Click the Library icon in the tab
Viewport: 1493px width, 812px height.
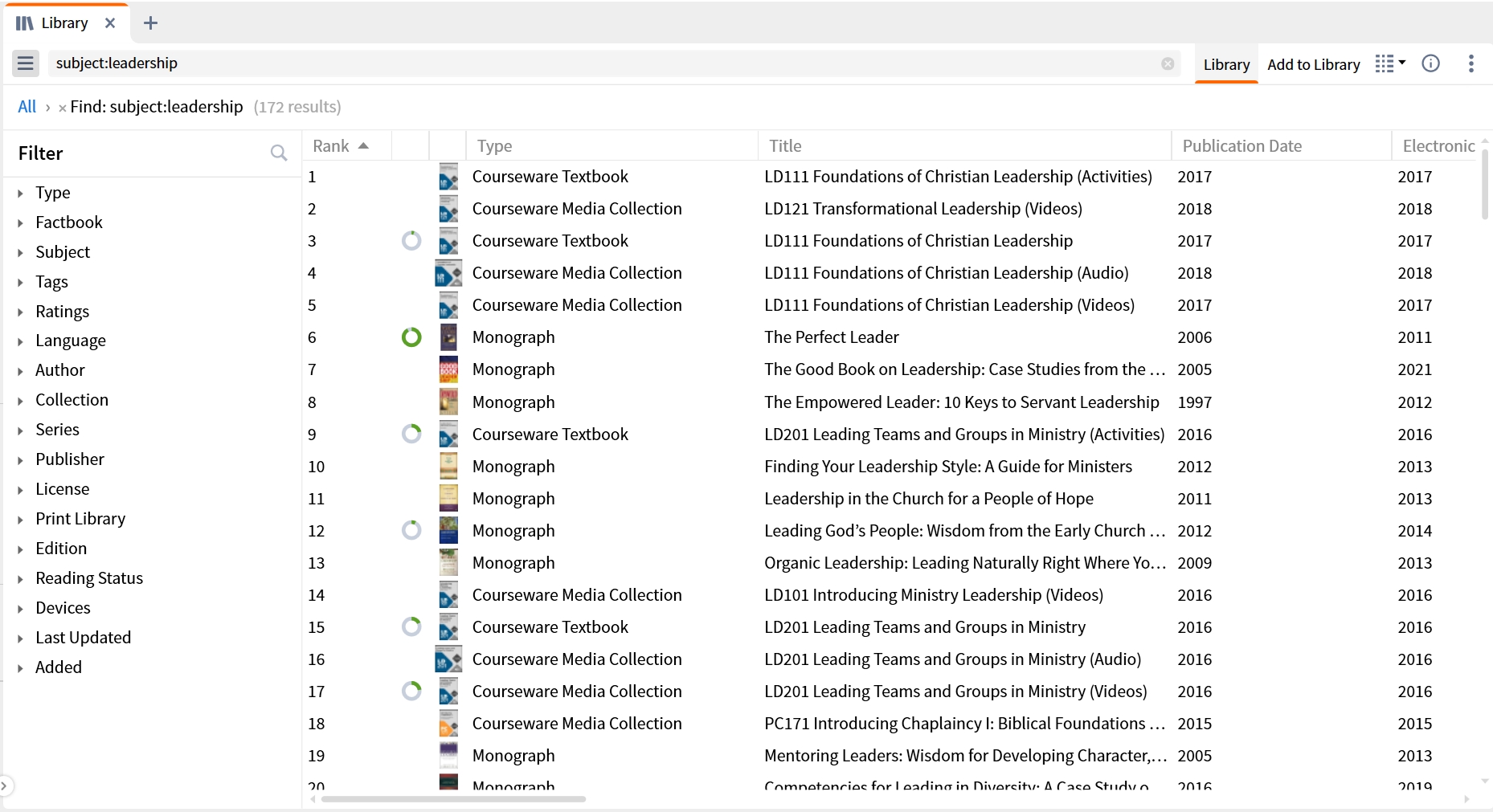pos(25,23)
